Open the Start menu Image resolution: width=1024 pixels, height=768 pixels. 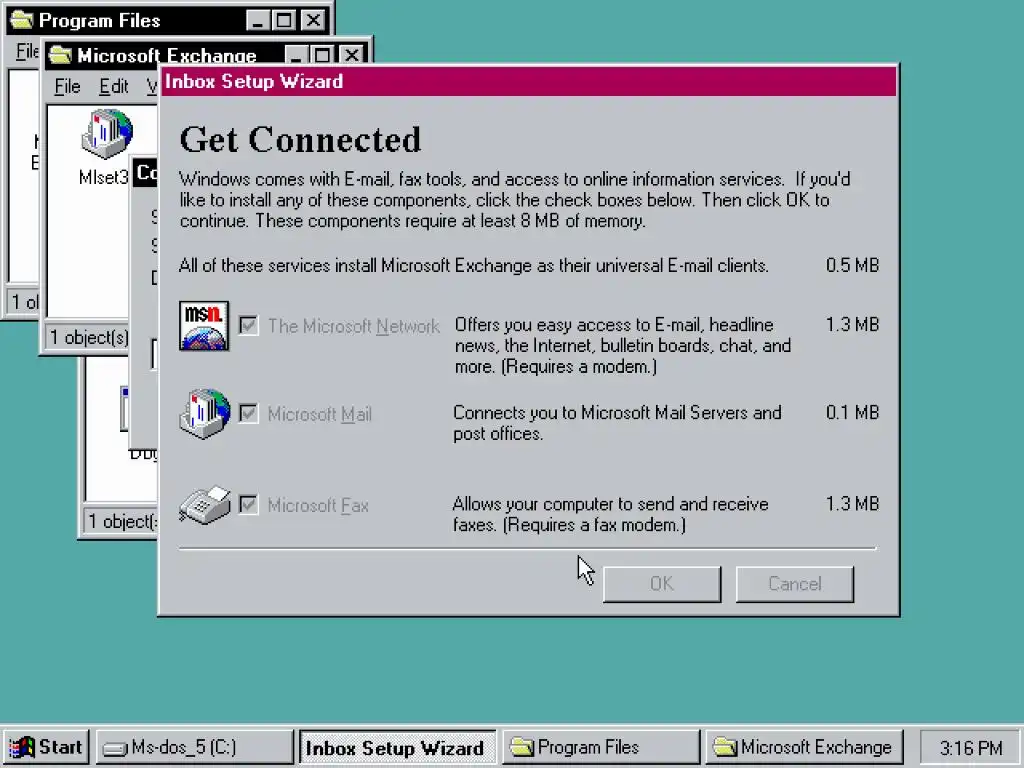pos(46,747)
